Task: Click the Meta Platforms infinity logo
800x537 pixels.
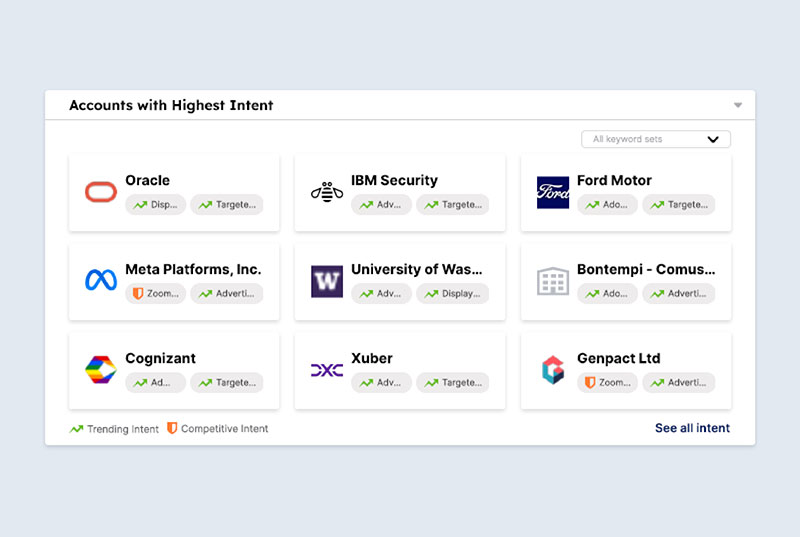Action: click(101, 280)
